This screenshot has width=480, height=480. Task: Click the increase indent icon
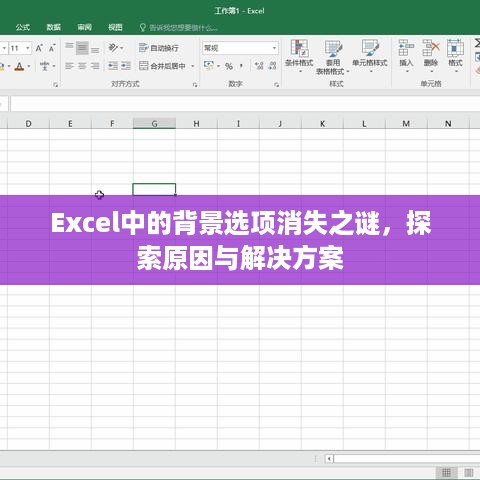click(126, 66)
